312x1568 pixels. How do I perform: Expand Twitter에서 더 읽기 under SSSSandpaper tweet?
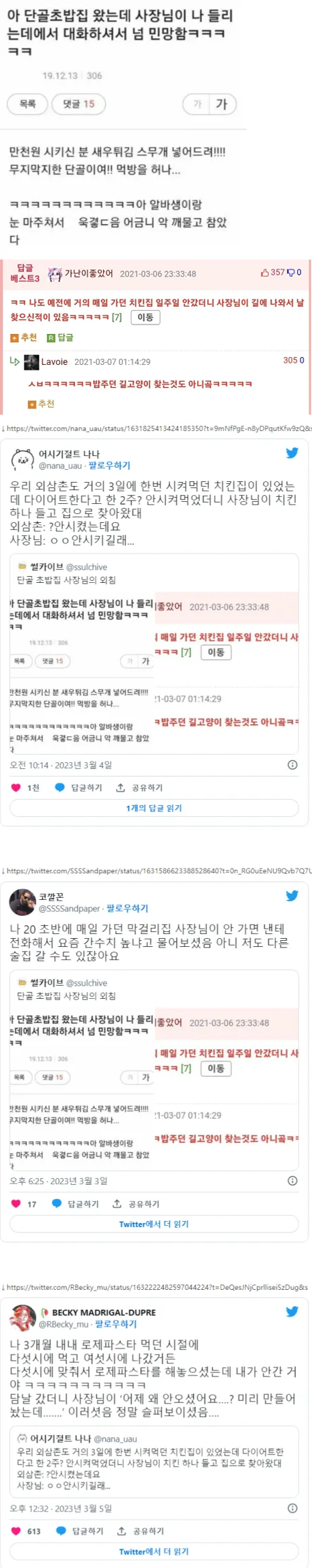pos(154,1224)
